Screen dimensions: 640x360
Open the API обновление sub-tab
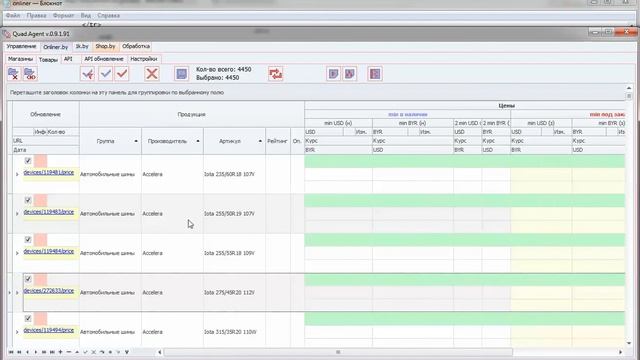point(104,59)
